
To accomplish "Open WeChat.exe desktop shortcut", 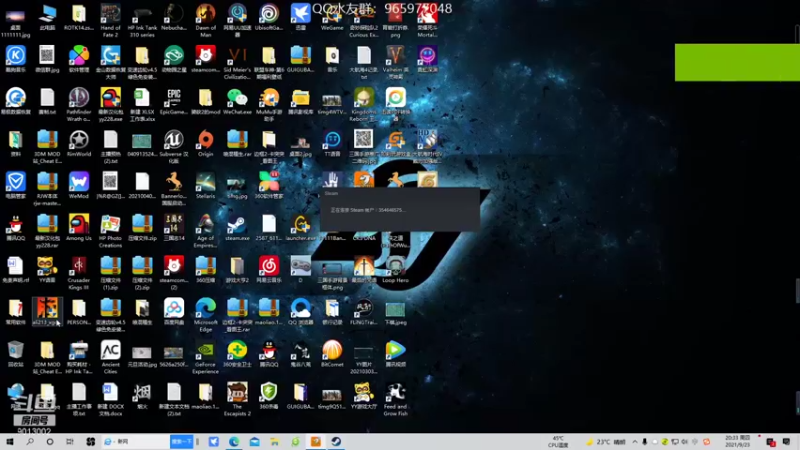I will coord(237,102).
